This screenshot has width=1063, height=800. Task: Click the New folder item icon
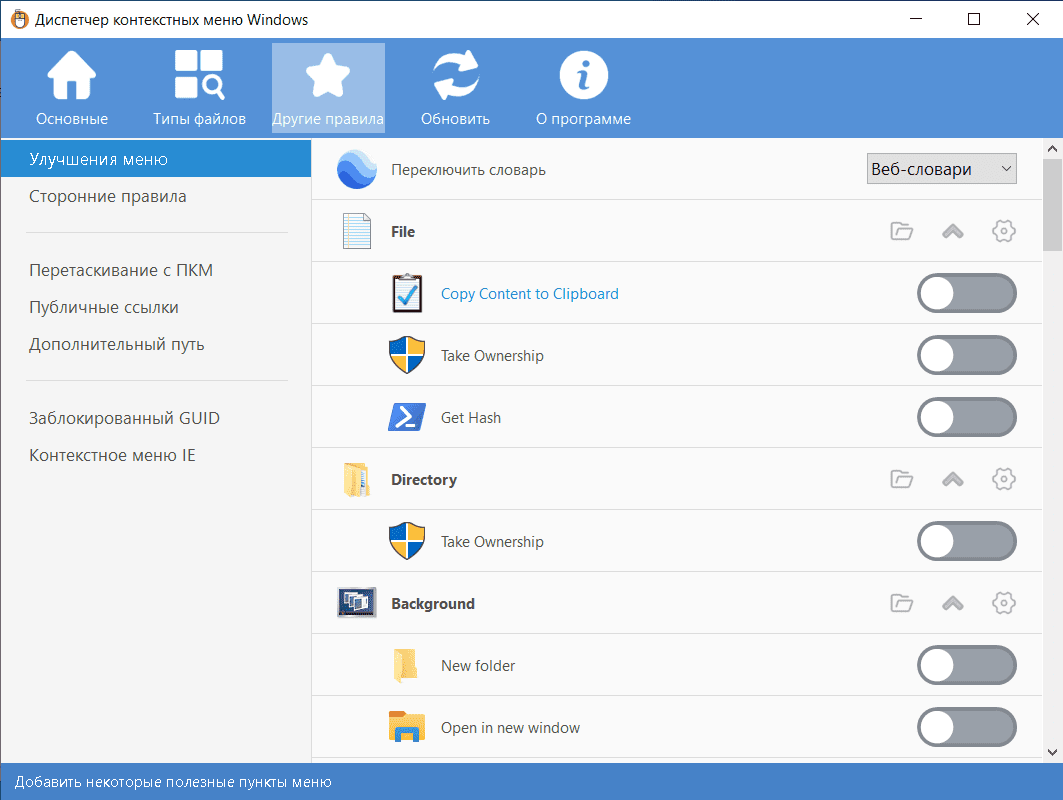[x=405, y=665]
